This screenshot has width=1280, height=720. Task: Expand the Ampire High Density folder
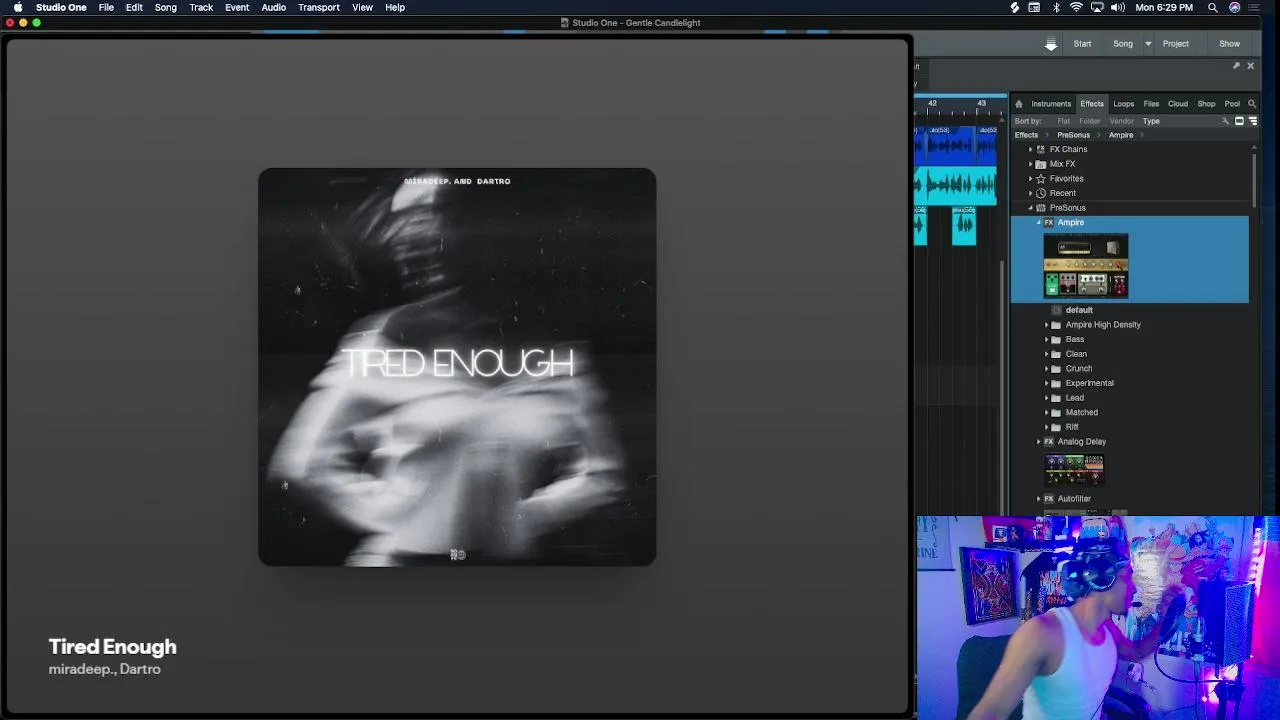1047,325
